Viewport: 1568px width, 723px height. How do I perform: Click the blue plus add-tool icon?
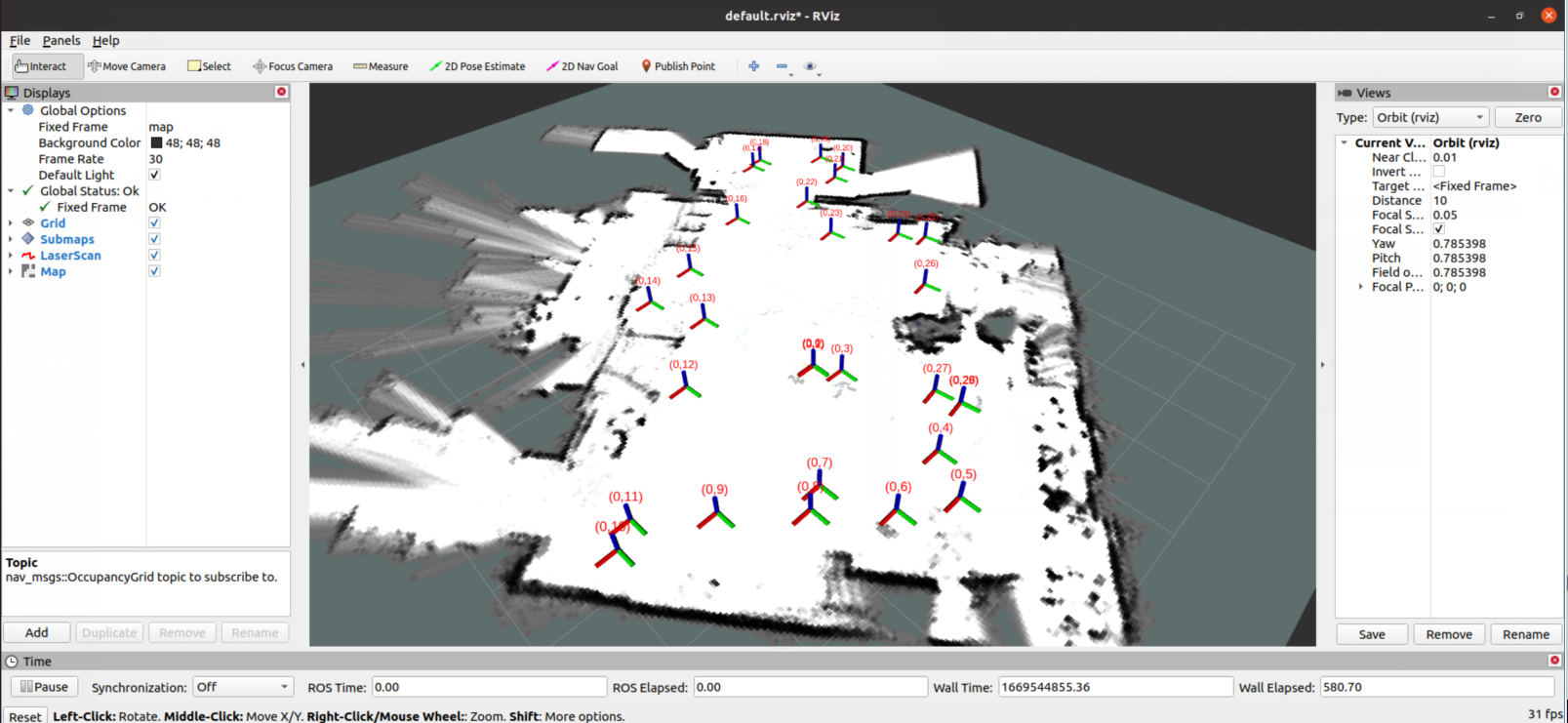click(753, 66)
